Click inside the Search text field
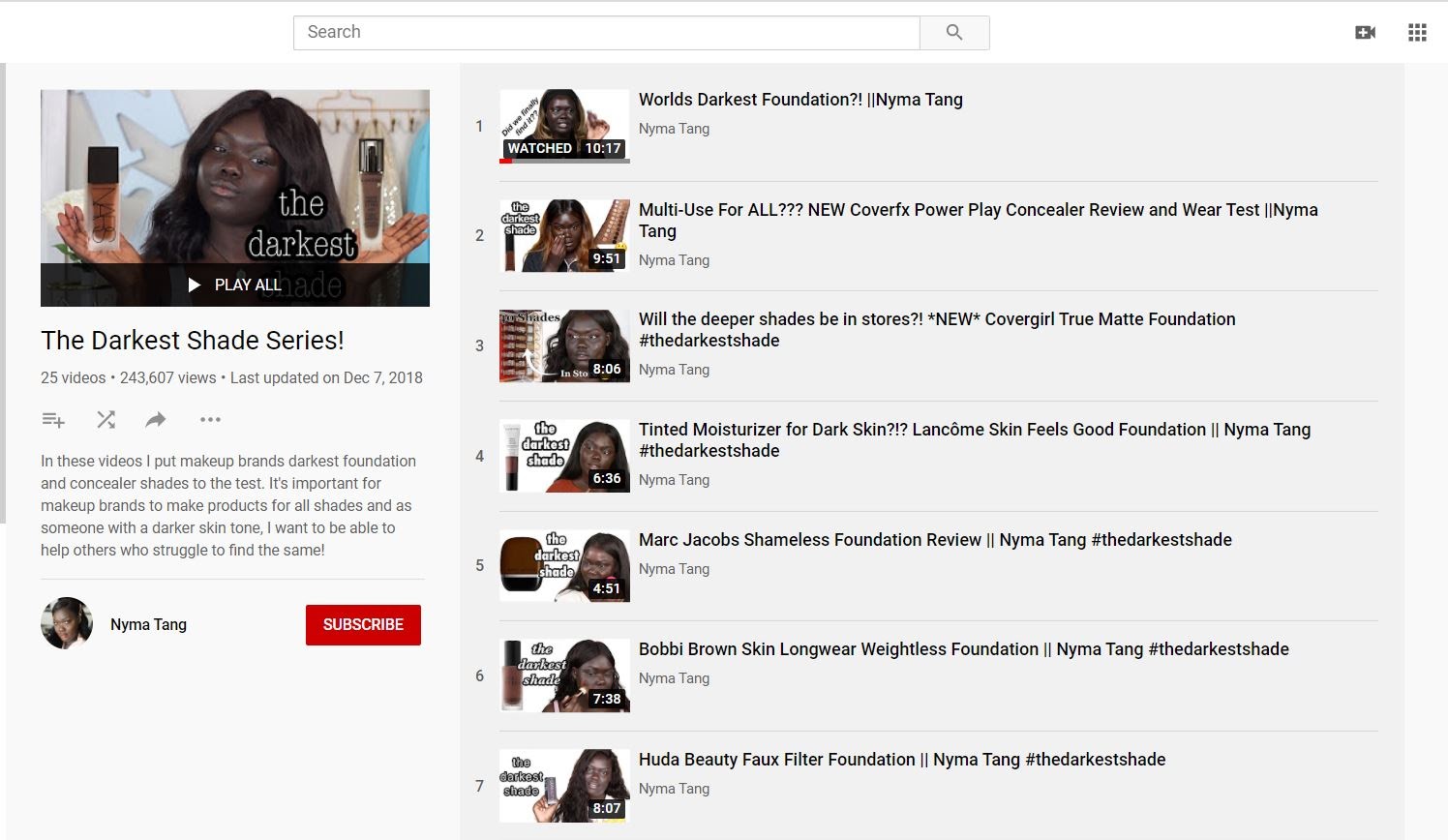The height and width of the screenshot is (840, 1448). pos(606,32)
